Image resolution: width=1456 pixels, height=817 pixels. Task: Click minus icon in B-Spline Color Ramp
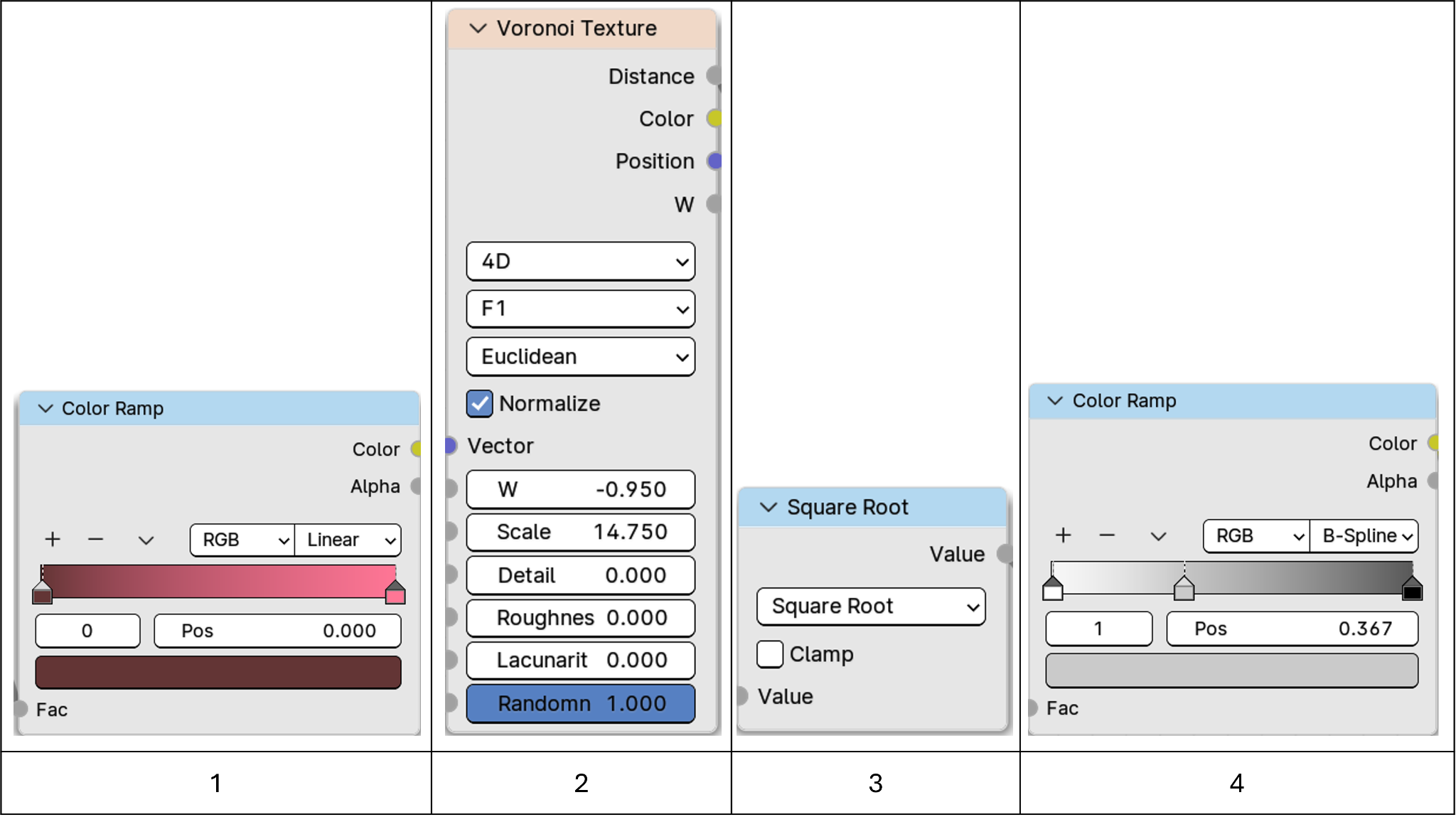1107,535
